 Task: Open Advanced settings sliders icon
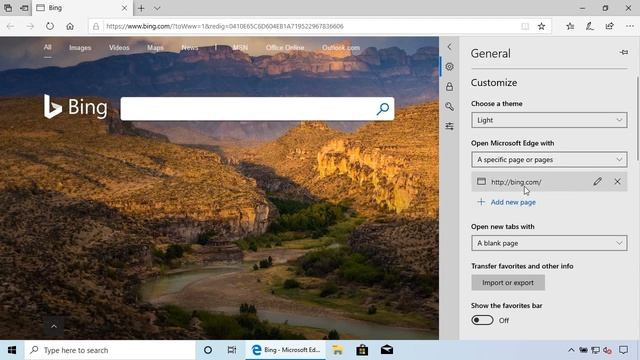tap(449, 126)
